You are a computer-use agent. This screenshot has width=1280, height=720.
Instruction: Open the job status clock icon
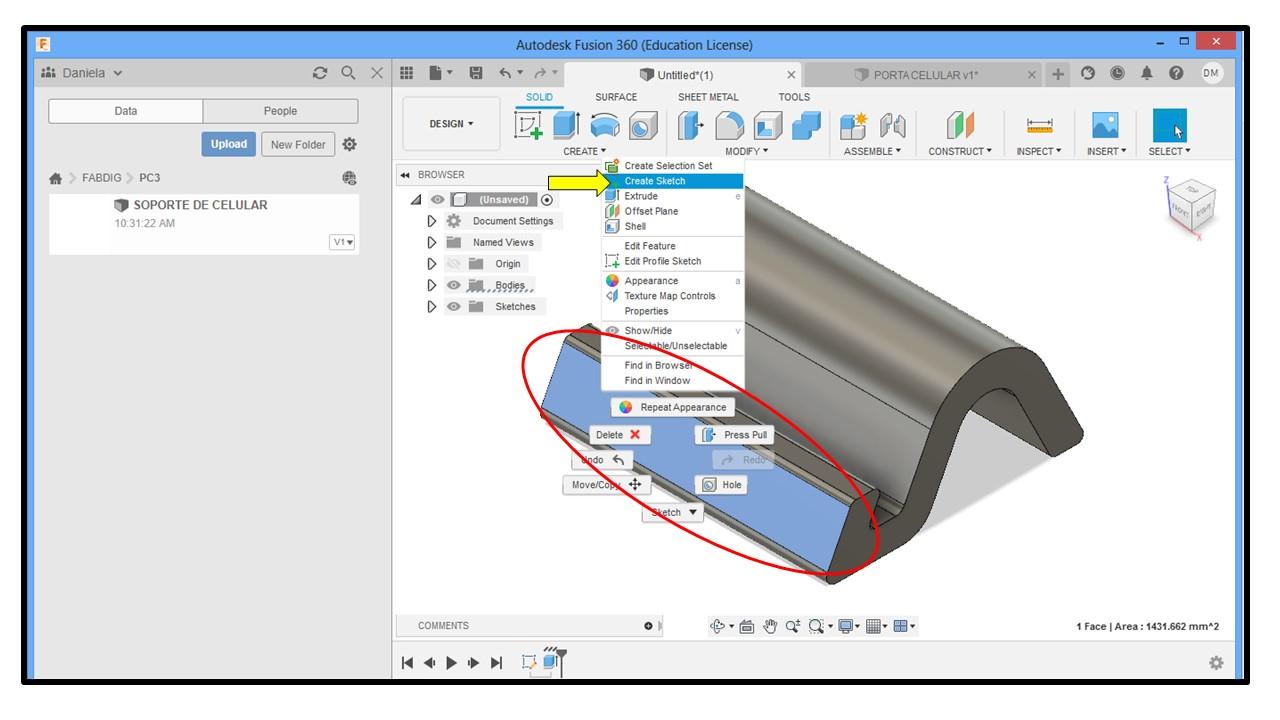coord(1117,73)
